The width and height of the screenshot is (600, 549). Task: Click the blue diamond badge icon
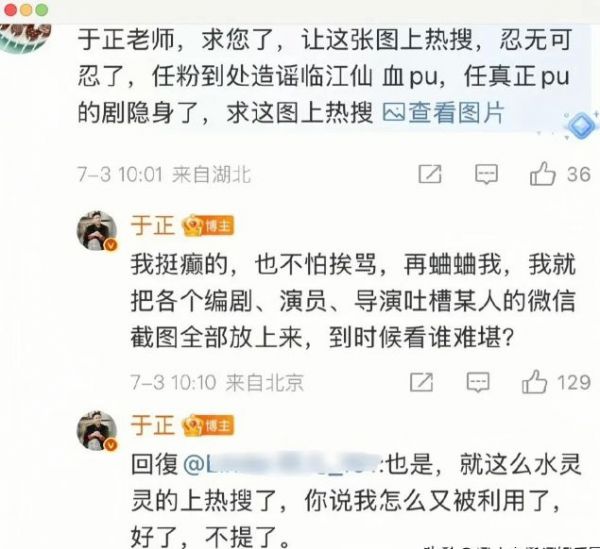(x=580, y=126)
